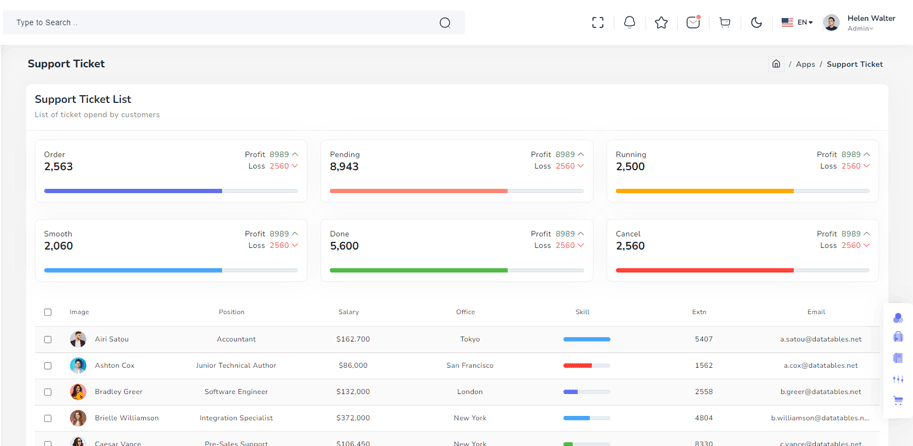Check the box for Airi Satou row
Viewport: 913px width, 446px height.
48,339
